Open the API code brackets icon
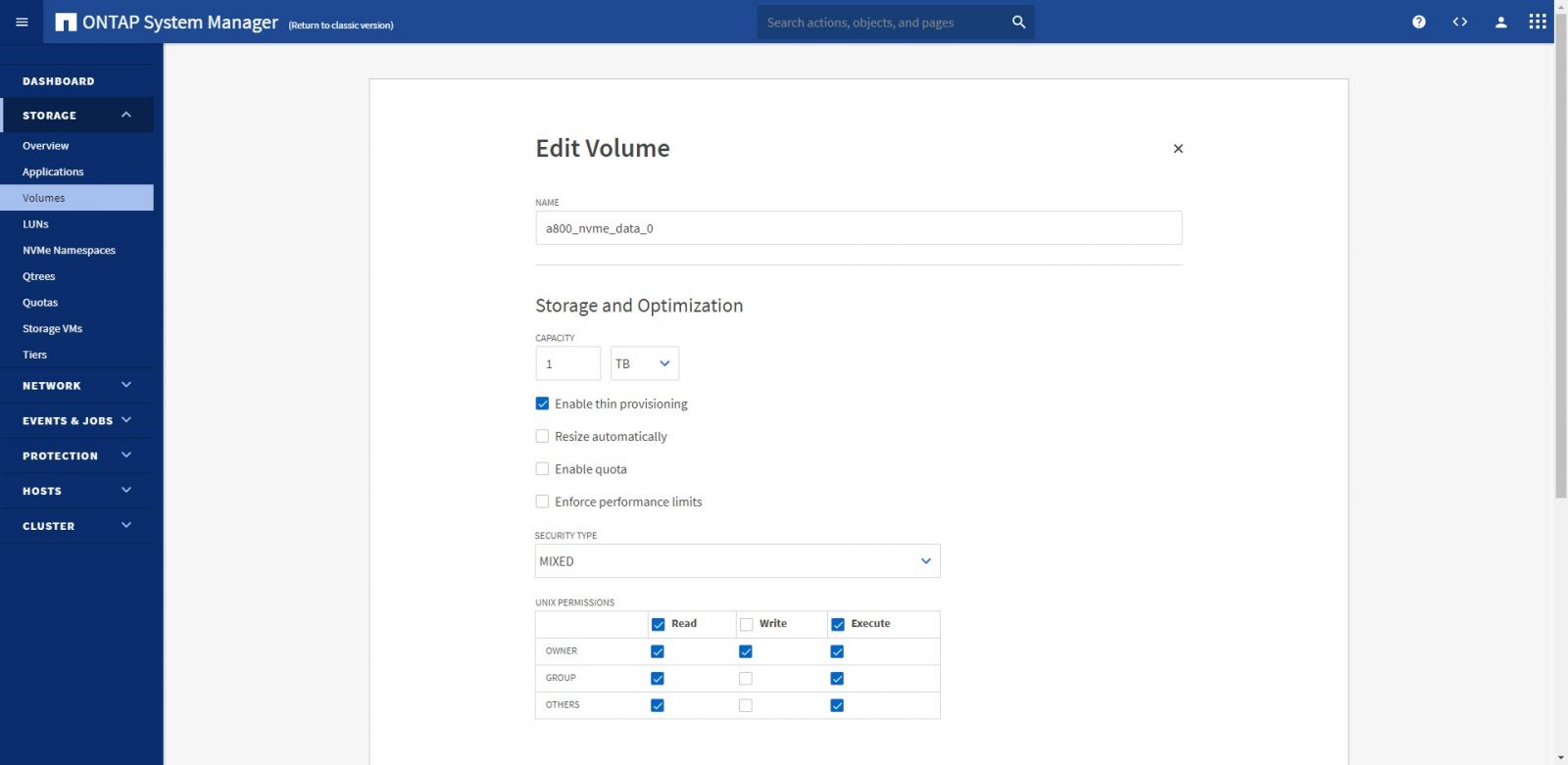The image size is (1568, 765). [x=1459, y=22]
